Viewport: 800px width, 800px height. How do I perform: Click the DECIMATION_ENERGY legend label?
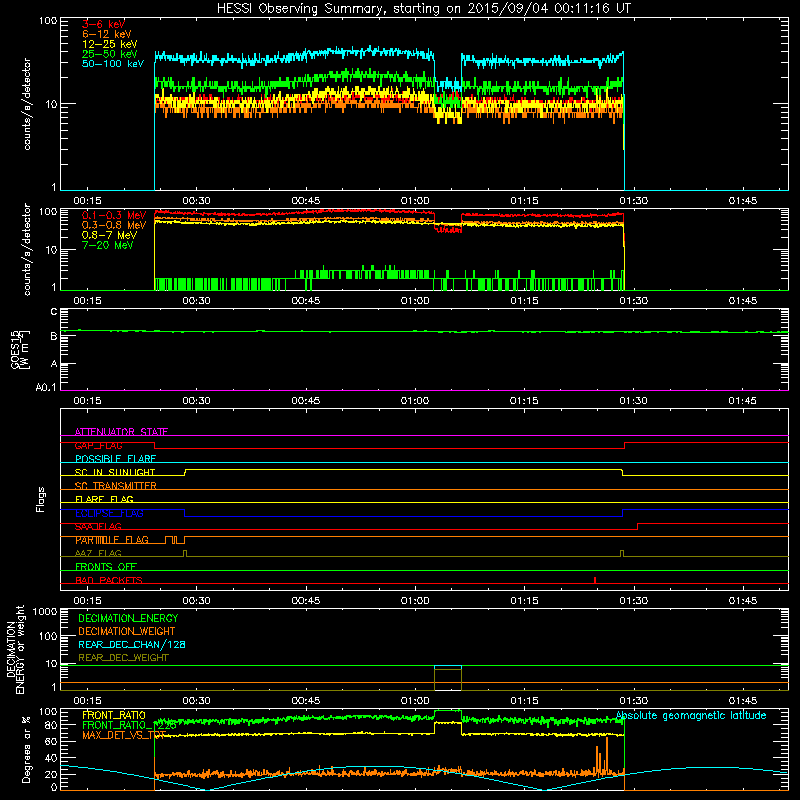click(x=128, y=618)
